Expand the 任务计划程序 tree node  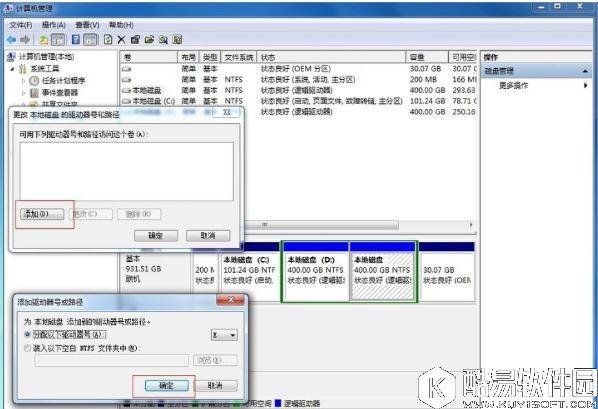(x=24, y=81)
